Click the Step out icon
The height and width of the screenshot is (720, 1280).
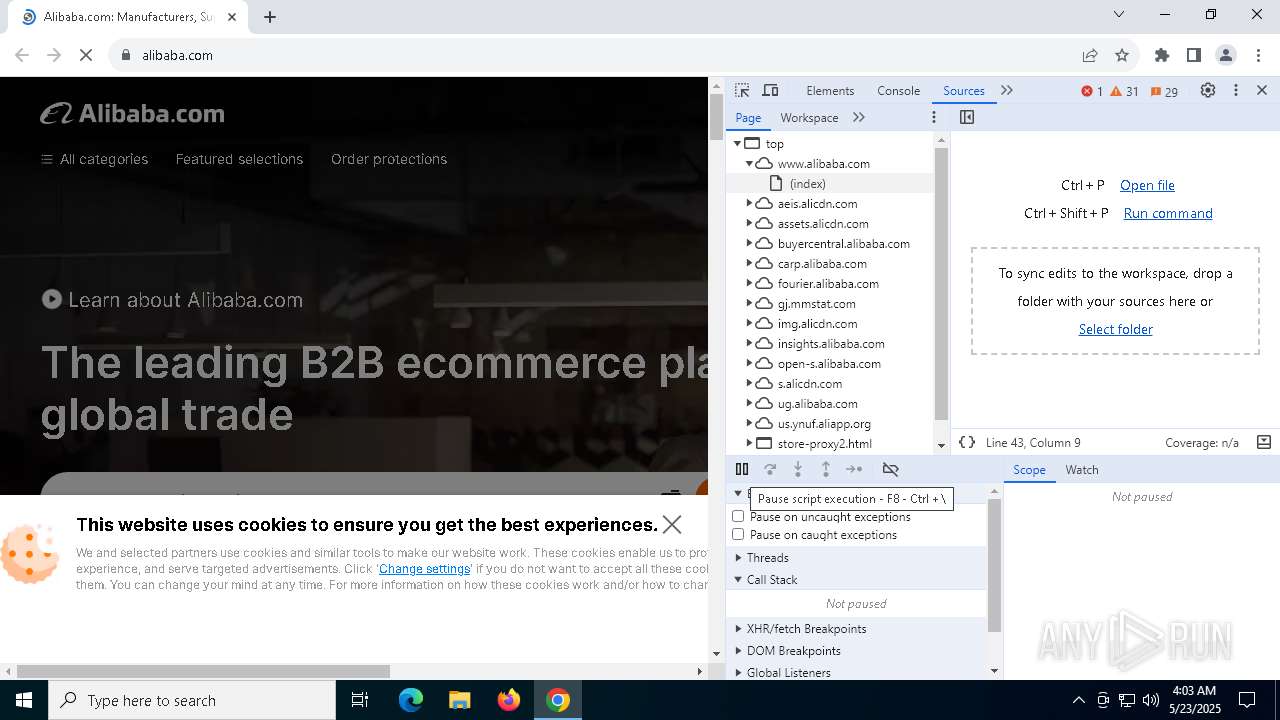click(826, 469)
